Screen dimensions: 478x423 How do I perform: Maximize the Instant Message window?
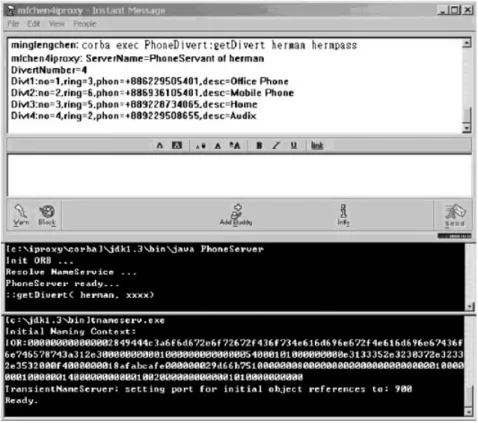coord(454,10)
